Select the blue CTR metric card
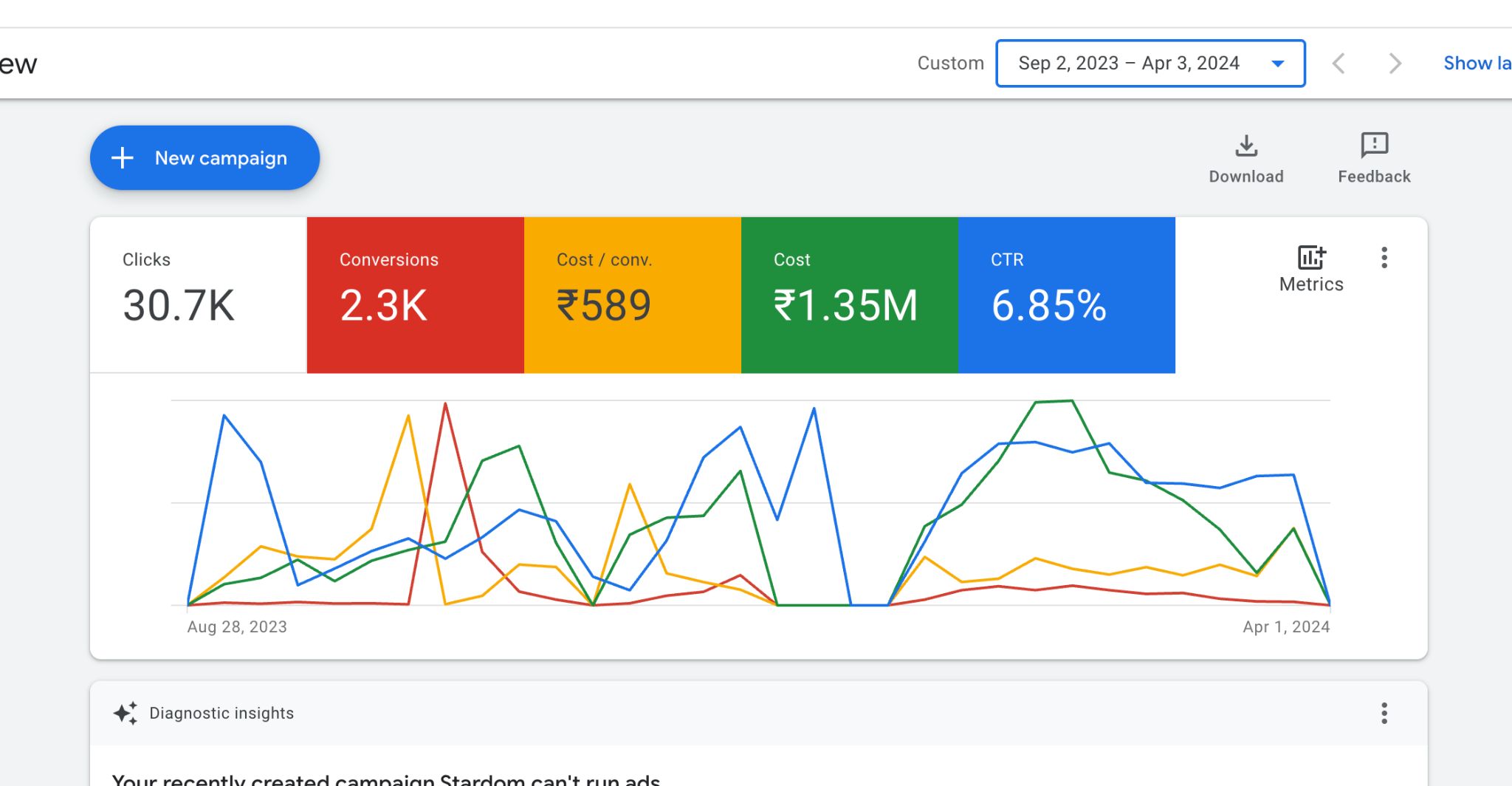 click(1067, 295)
